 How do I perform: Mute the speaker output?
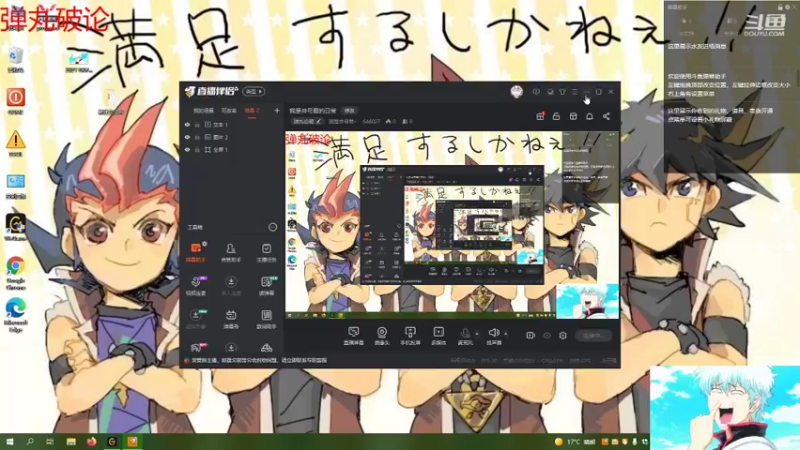493,336
